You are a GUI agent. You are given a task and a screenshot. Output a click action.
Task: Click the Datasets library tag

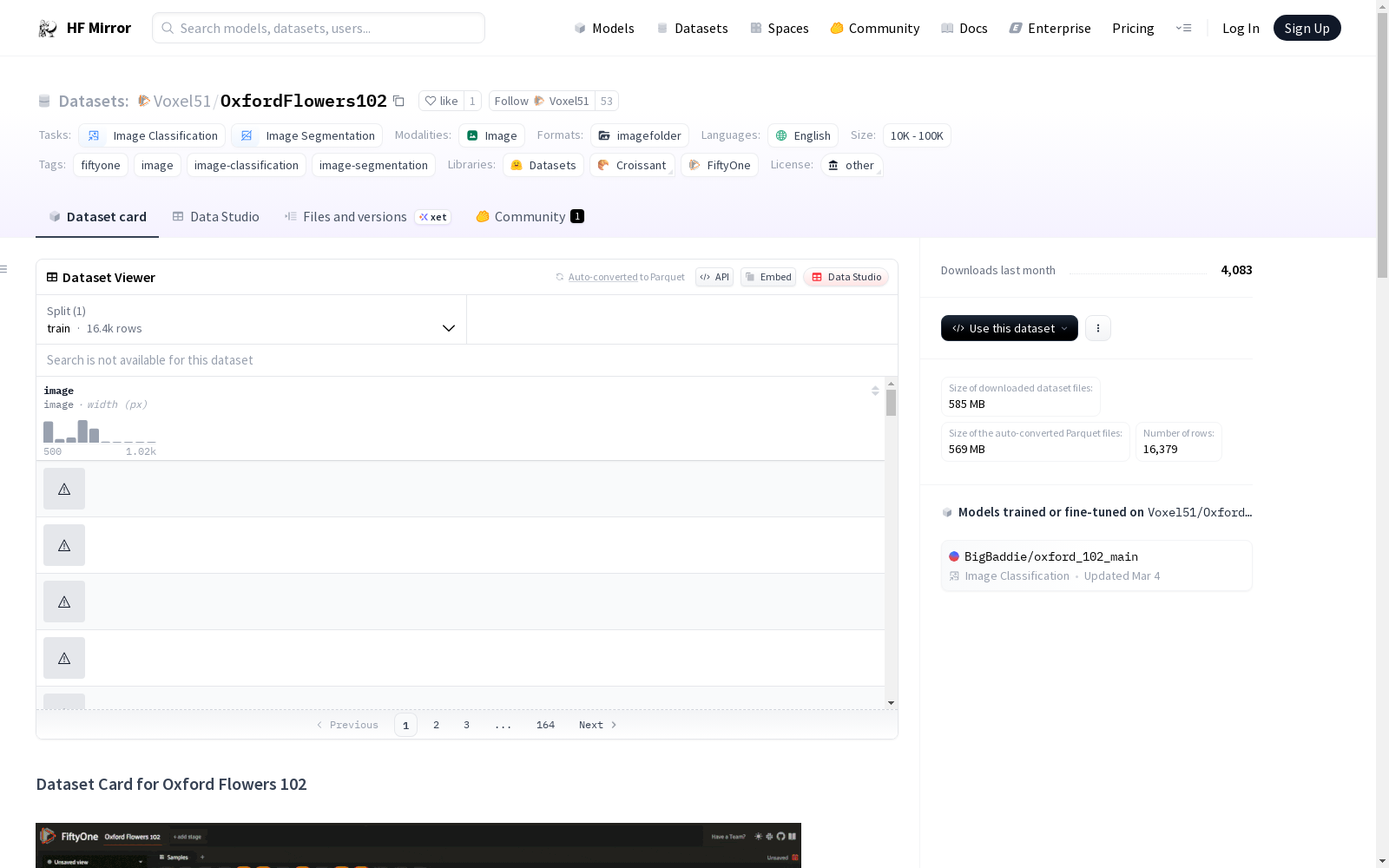pos(543,165)
